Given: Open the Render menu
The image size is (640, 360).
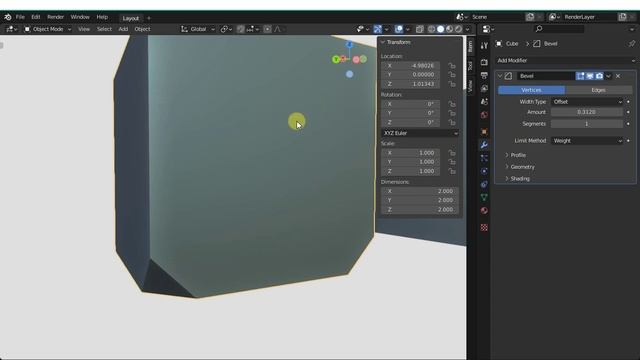Looking at the screenshot, I should pyautogui.click(x=56, y=17).
